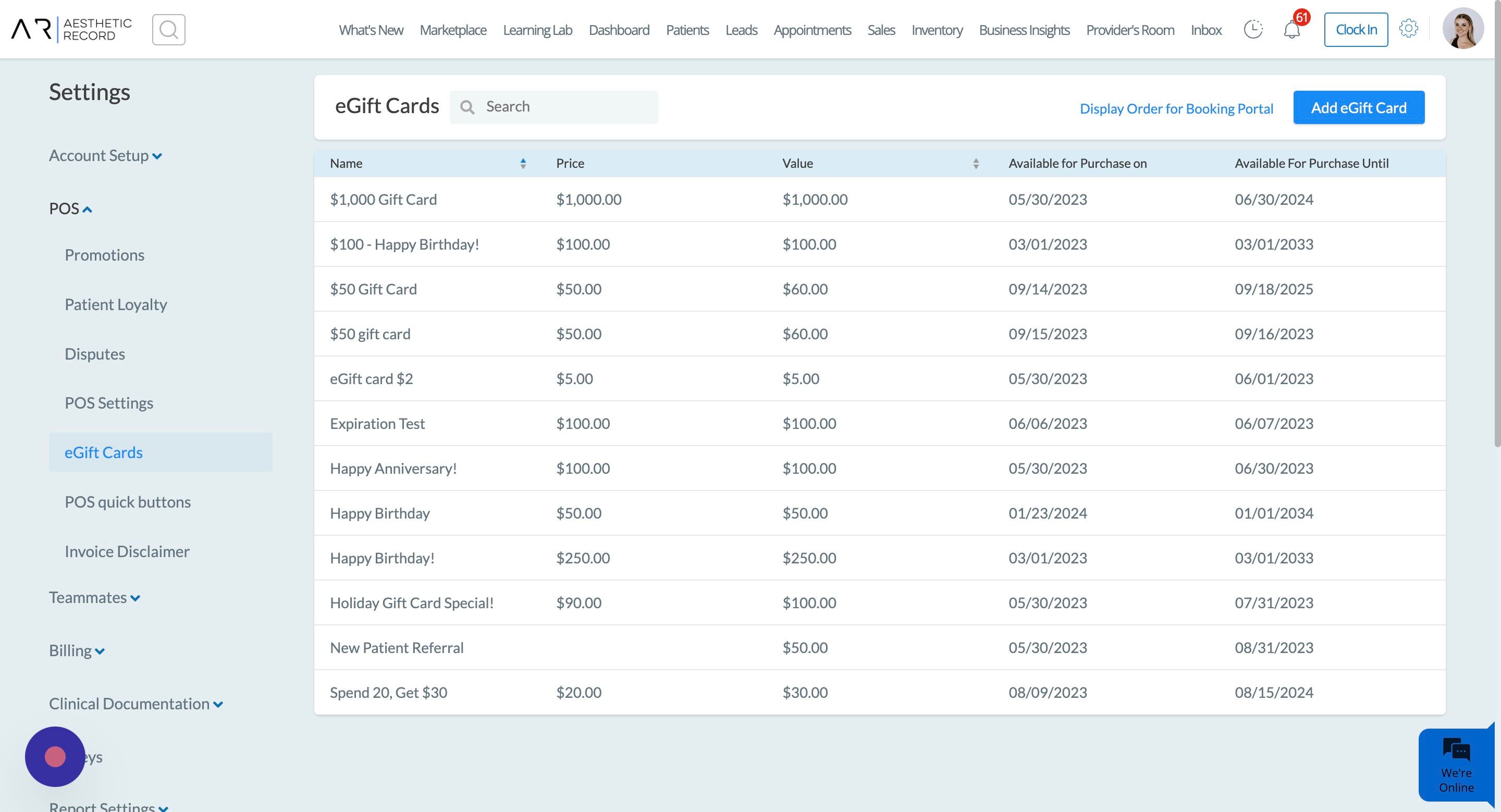Collapse the POS settings section
Viewport: 1501px width, 812px height.
coord(70,208)
